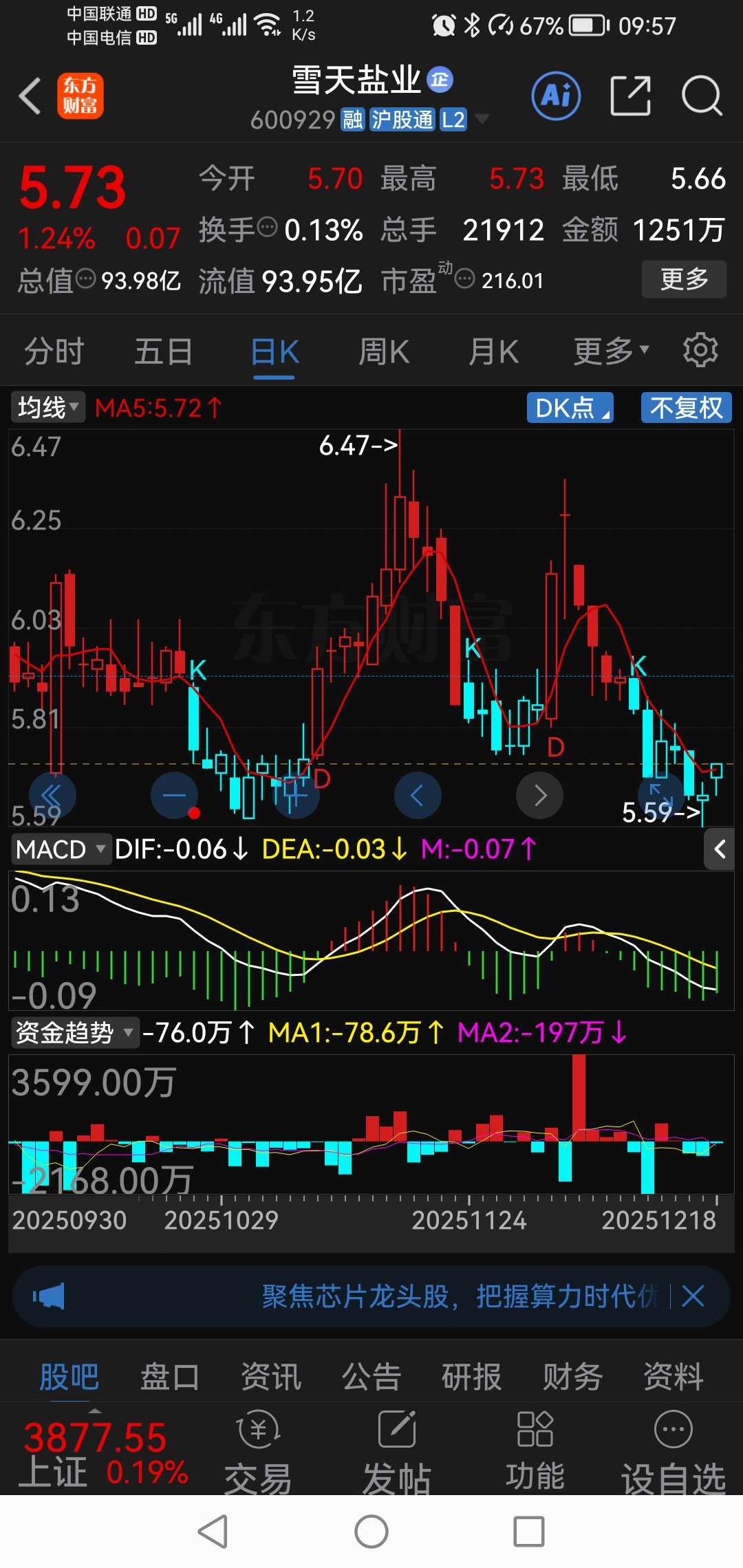This screenshot has width=743, height=1568.
Task: Open 资金趋势 indicator dropdown
Action: 74,1032
